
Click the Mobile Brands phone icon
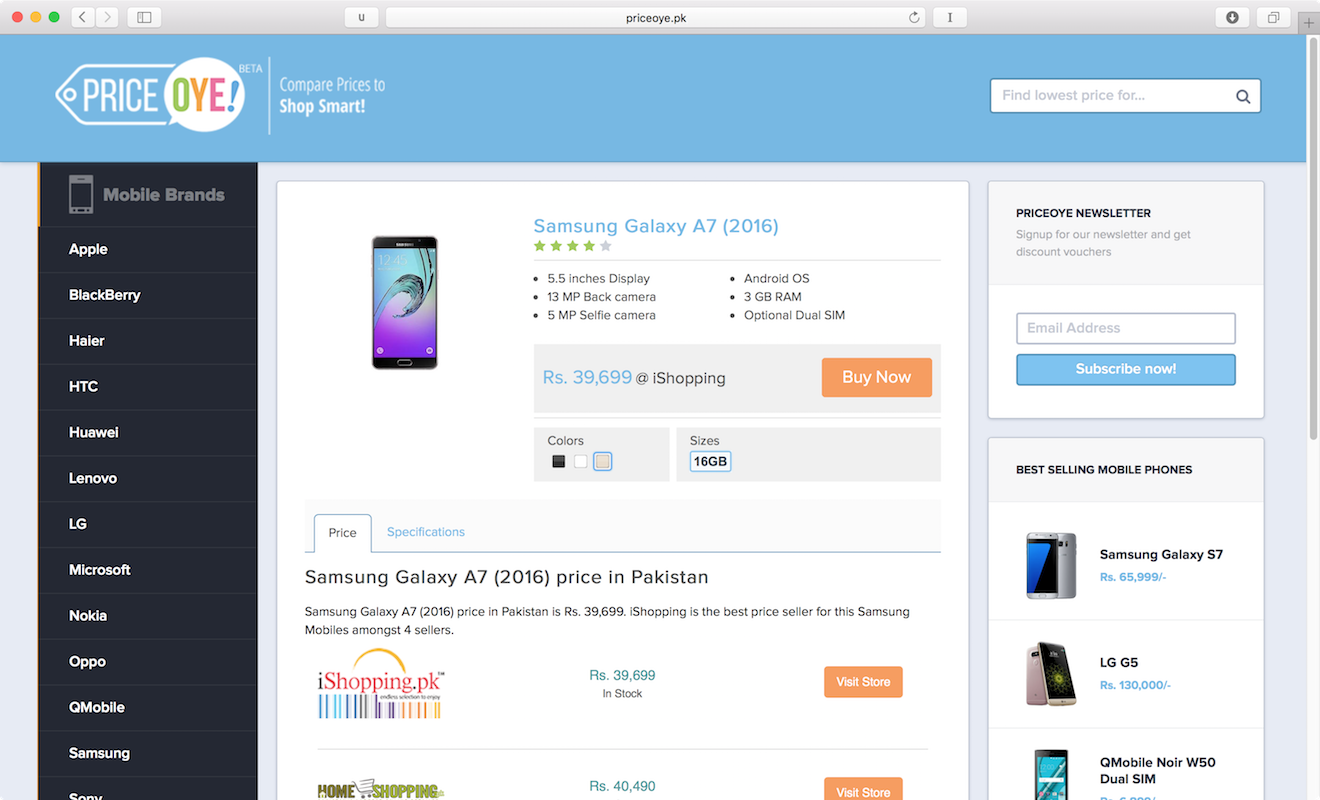(81, 194)
